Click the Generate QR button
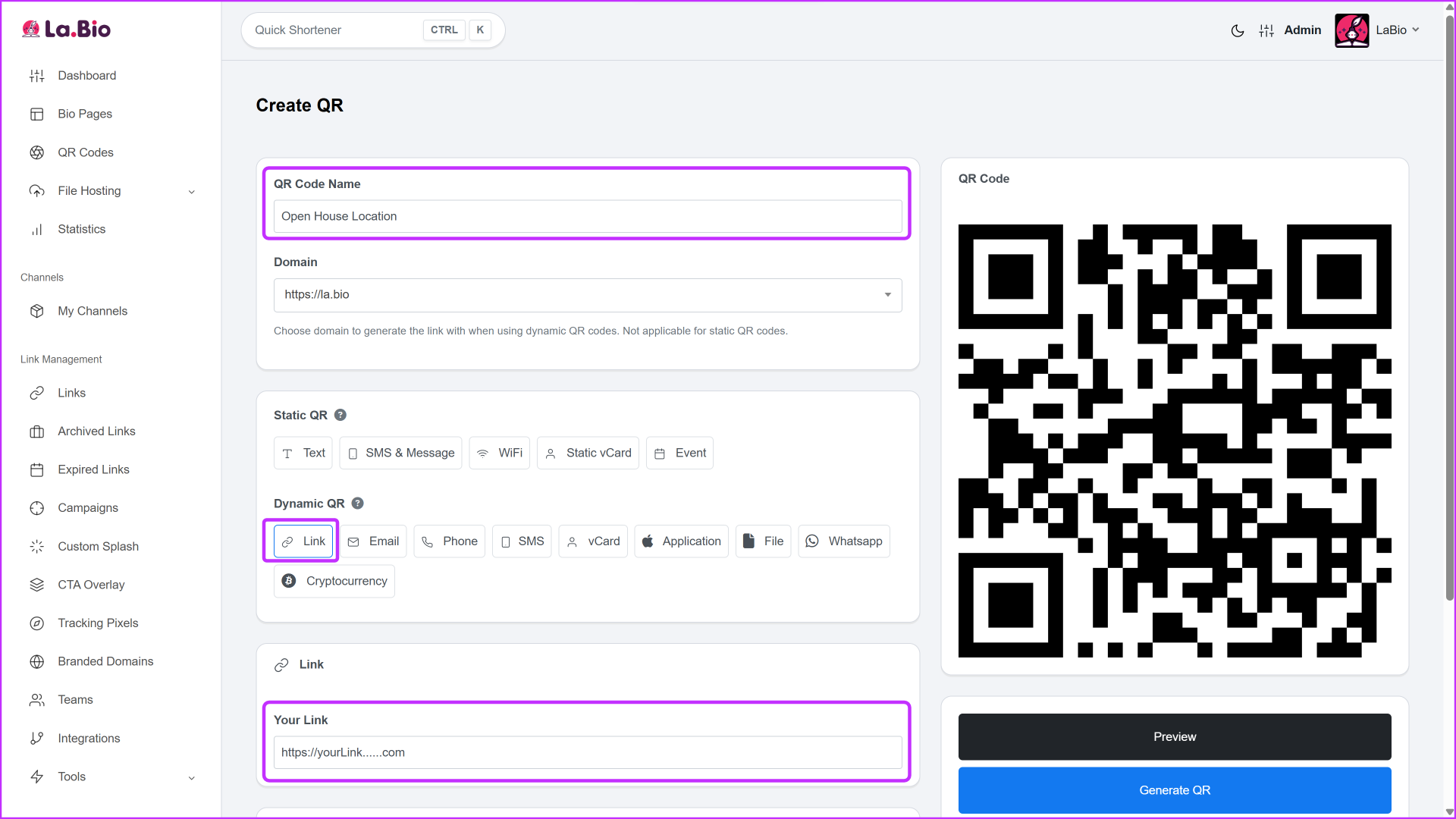 (1174, 790)
